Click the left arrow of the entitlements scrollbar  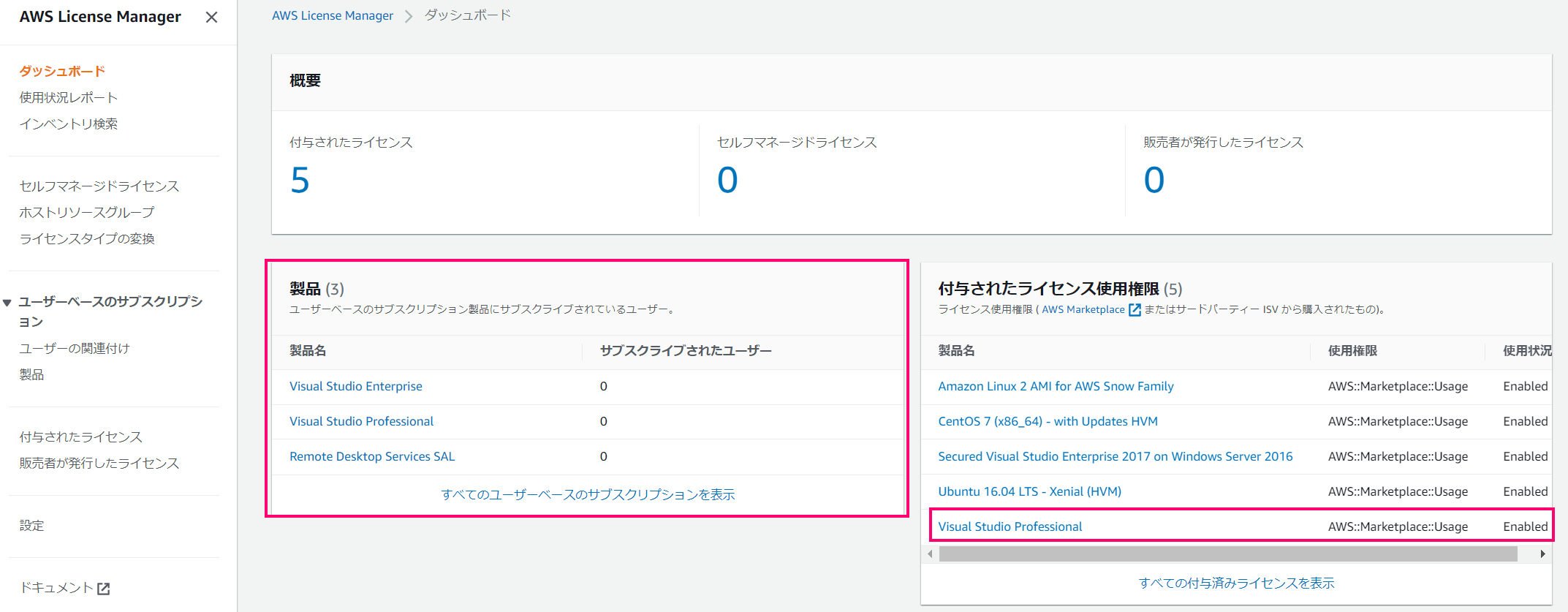pyautogui.click(x=930, y=554)
